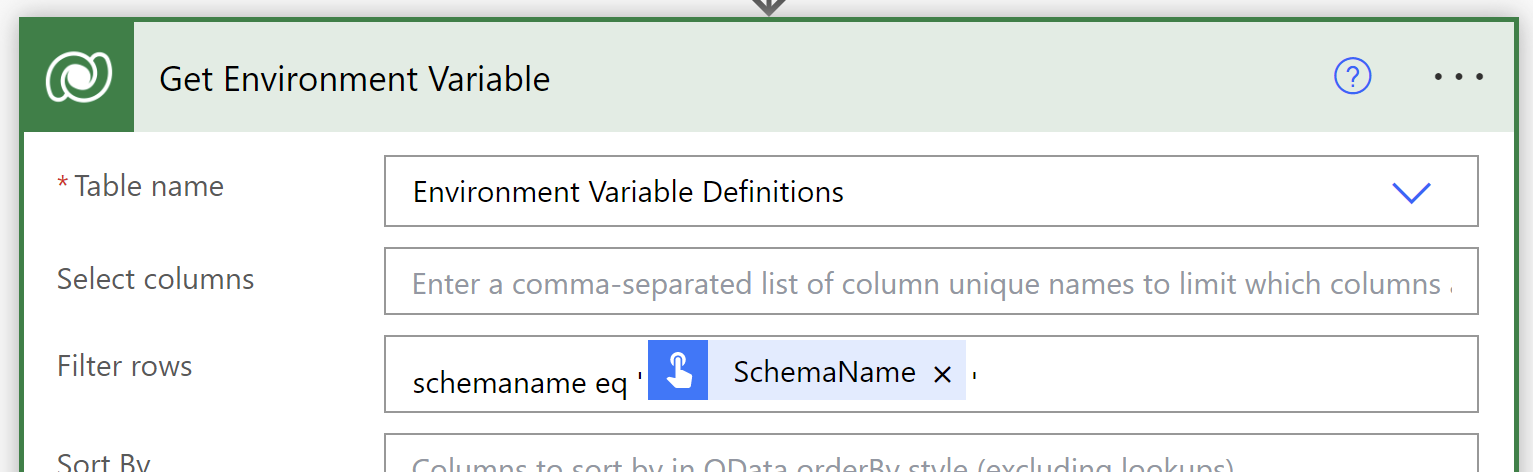Screen dimensions: 1533x472
Task: Click into the Select columns field
Action: (x=930, y=283)
